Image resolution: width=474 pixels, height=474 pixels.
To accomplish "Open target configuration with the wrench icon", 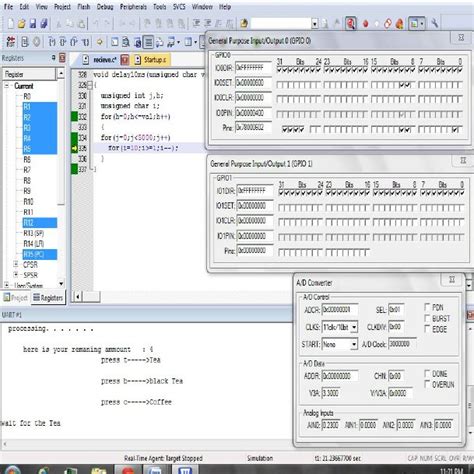I will [434, 23].
